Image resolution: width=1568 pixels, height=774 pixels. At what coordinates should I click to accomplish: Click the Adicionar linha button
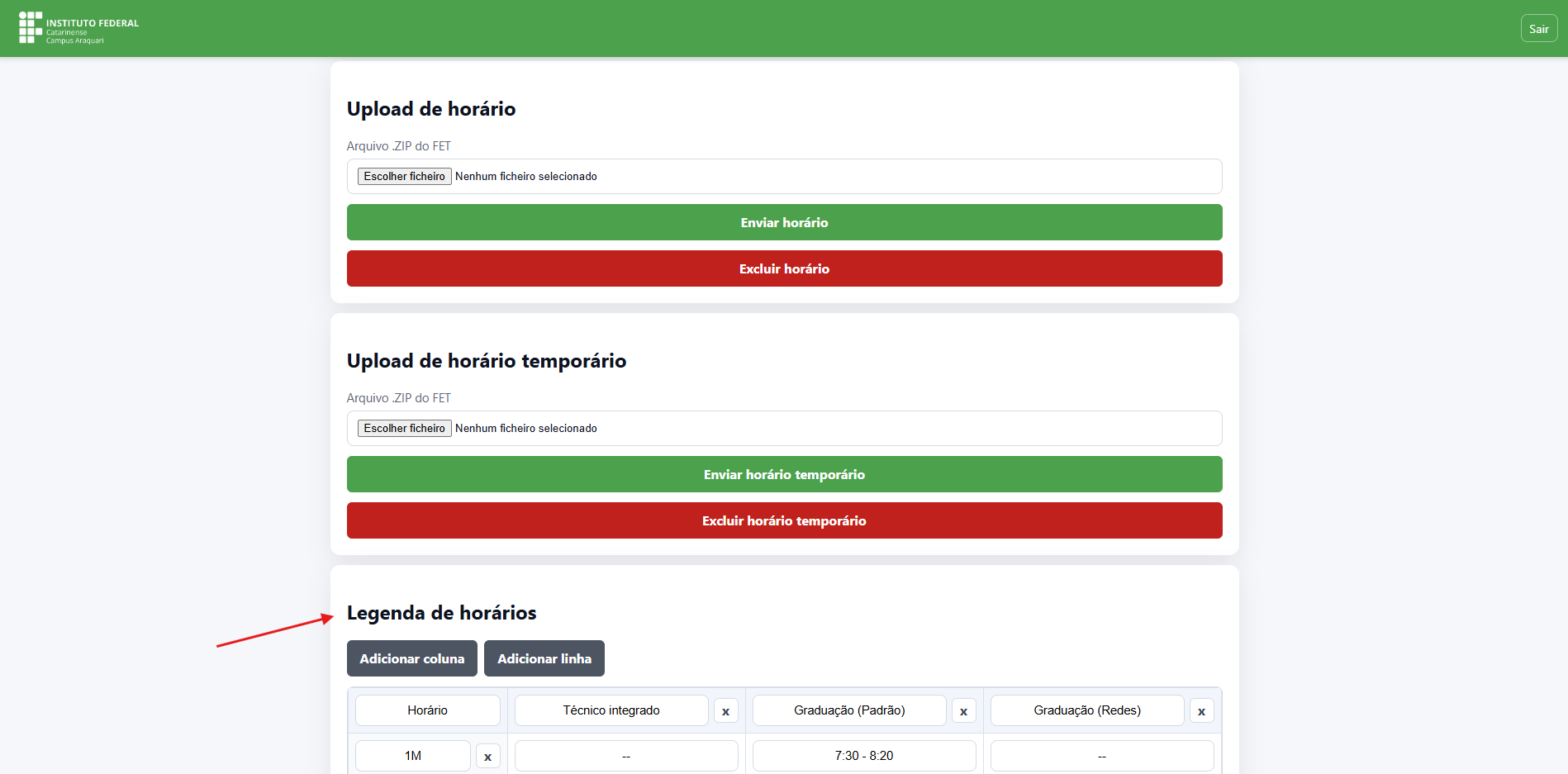[544, 658]
